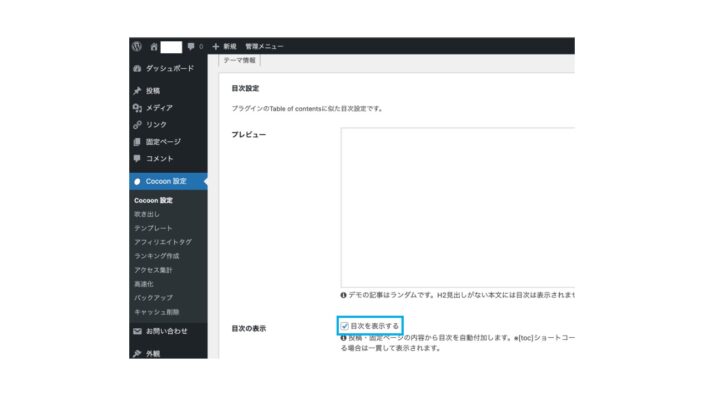Click the 外観 paintbrush icon
The height and width of the screenshot is (396, 704).
pyautogui.click(x=137, y=353)
